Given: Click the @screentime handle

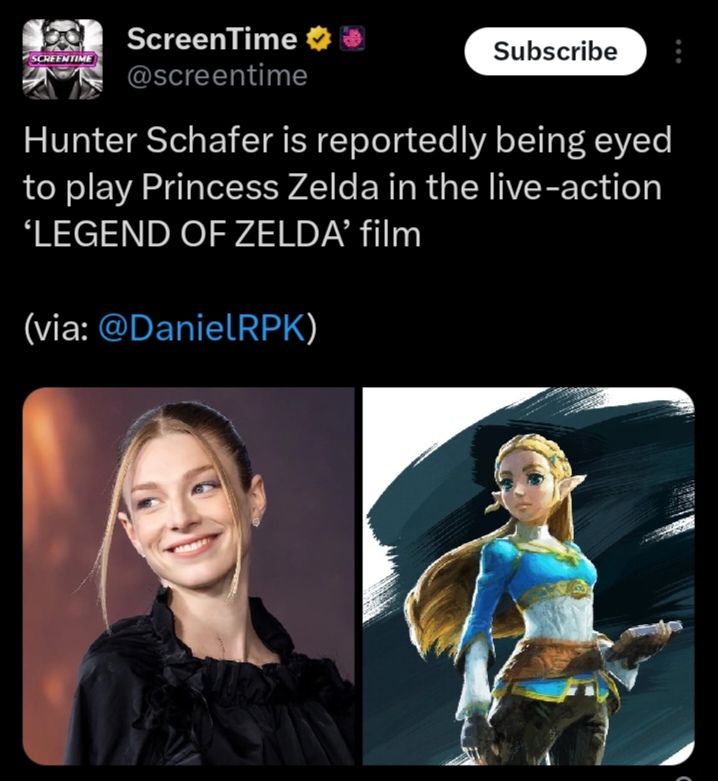Looking at the screenshot, I should coord(217,76).
